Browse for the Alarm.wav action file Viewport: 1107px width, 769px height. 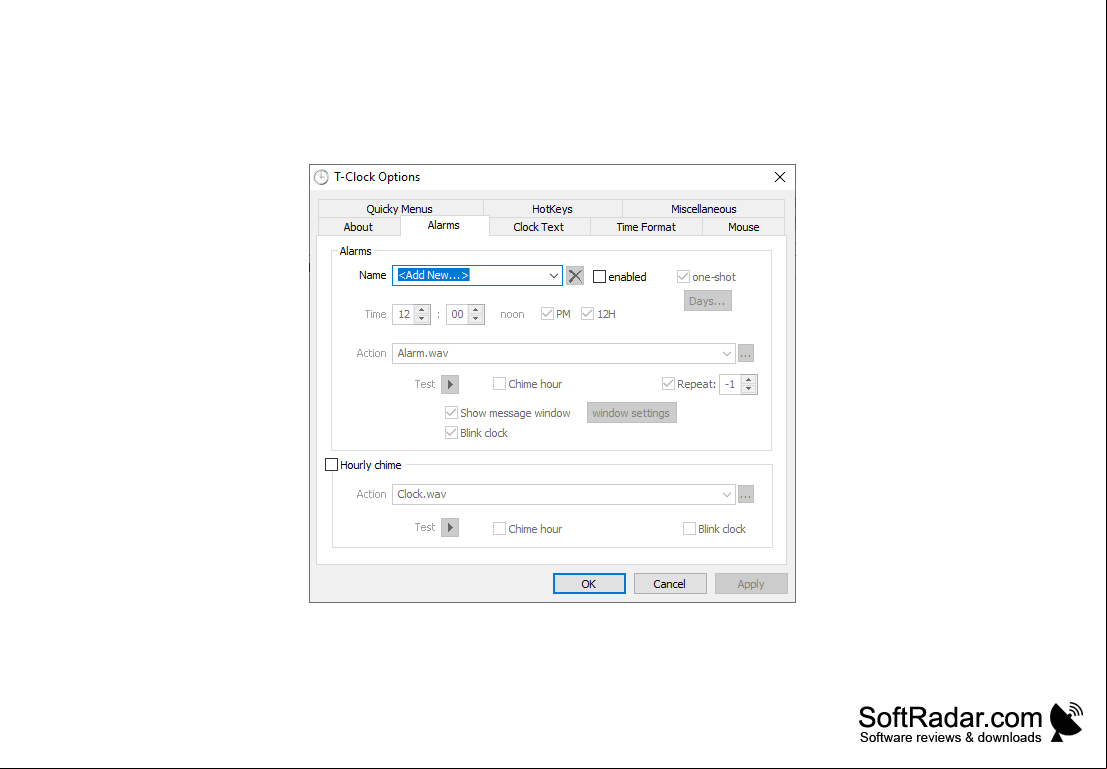click(x=746, y=353)
